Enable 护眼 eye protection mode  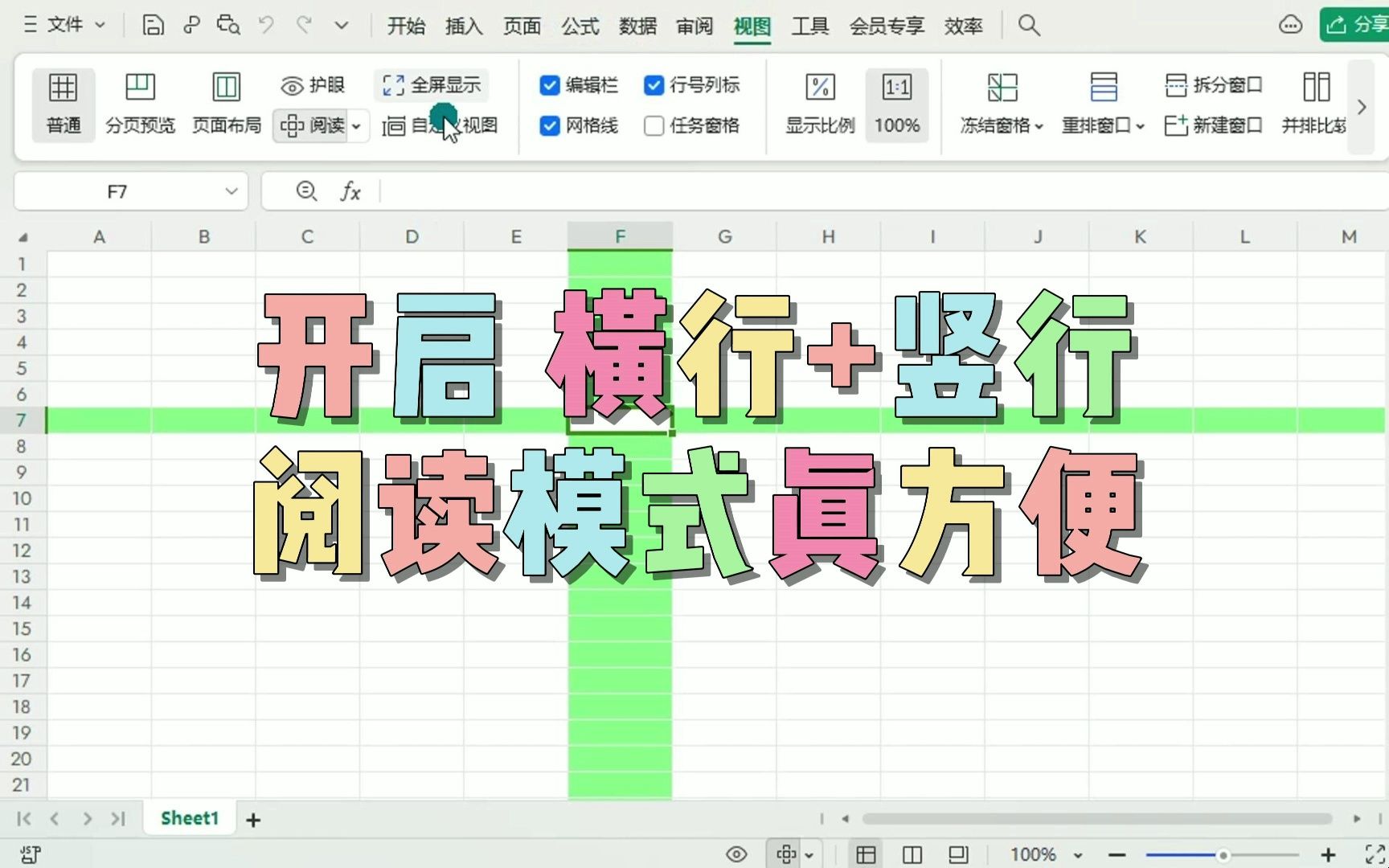tap(312, 84)
